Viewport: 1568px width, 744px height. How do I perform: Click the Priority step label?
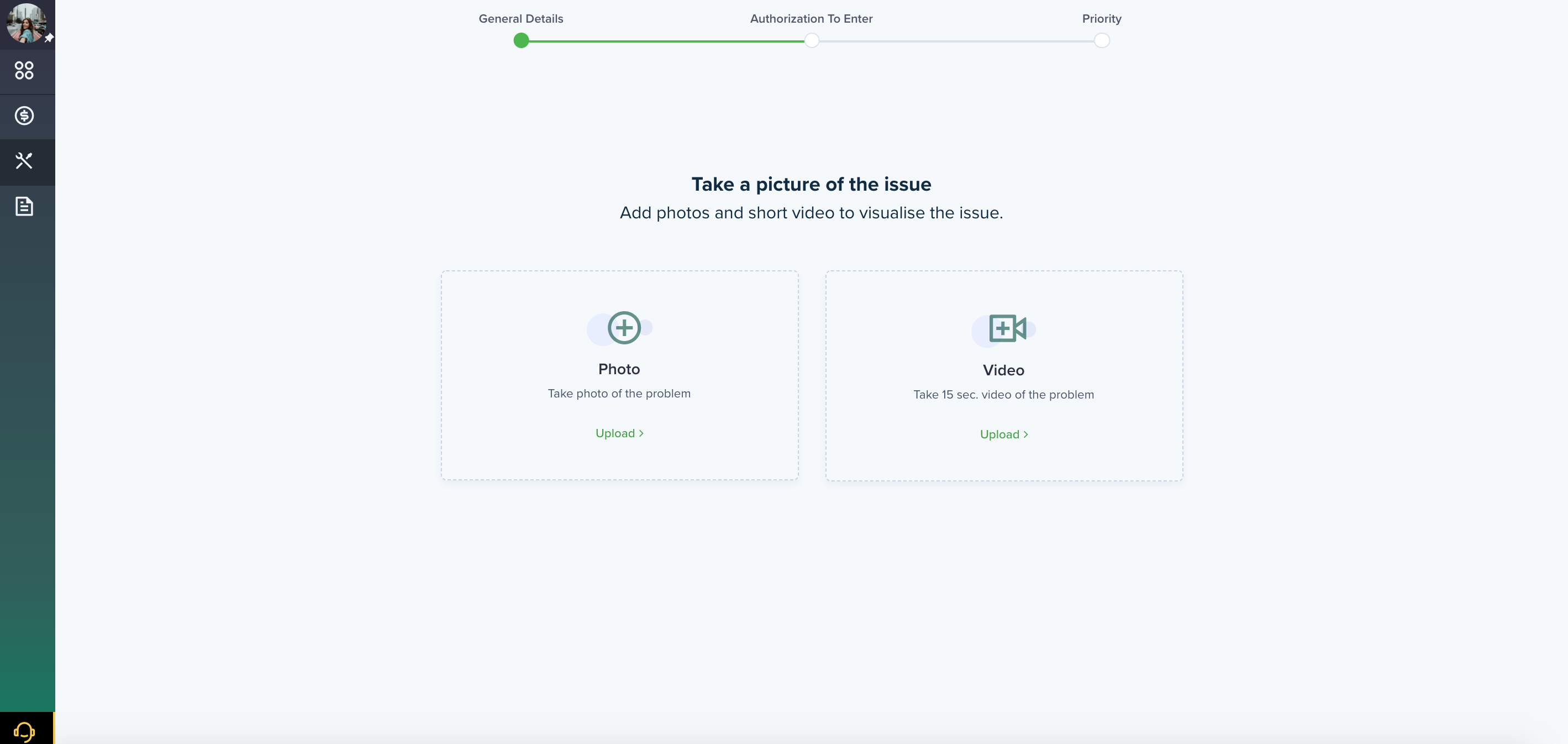coord(1102,19)
